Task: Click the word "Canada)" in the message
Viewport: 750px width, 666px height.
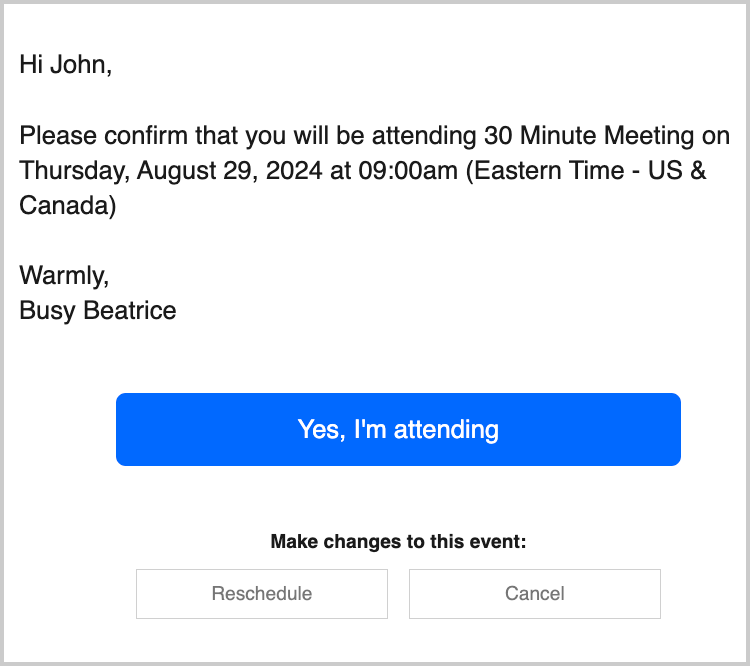Action: coord(68,206)
